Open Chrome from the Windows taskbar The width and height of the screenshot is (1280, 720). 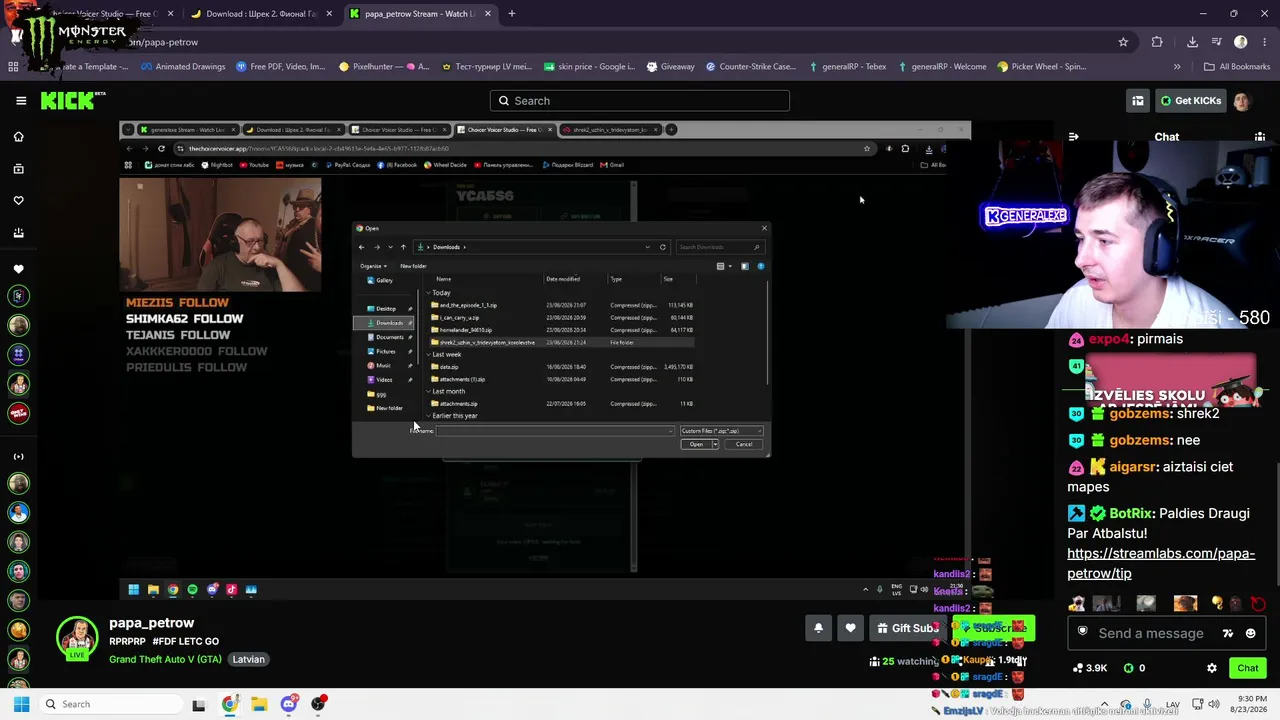[230, 704]
